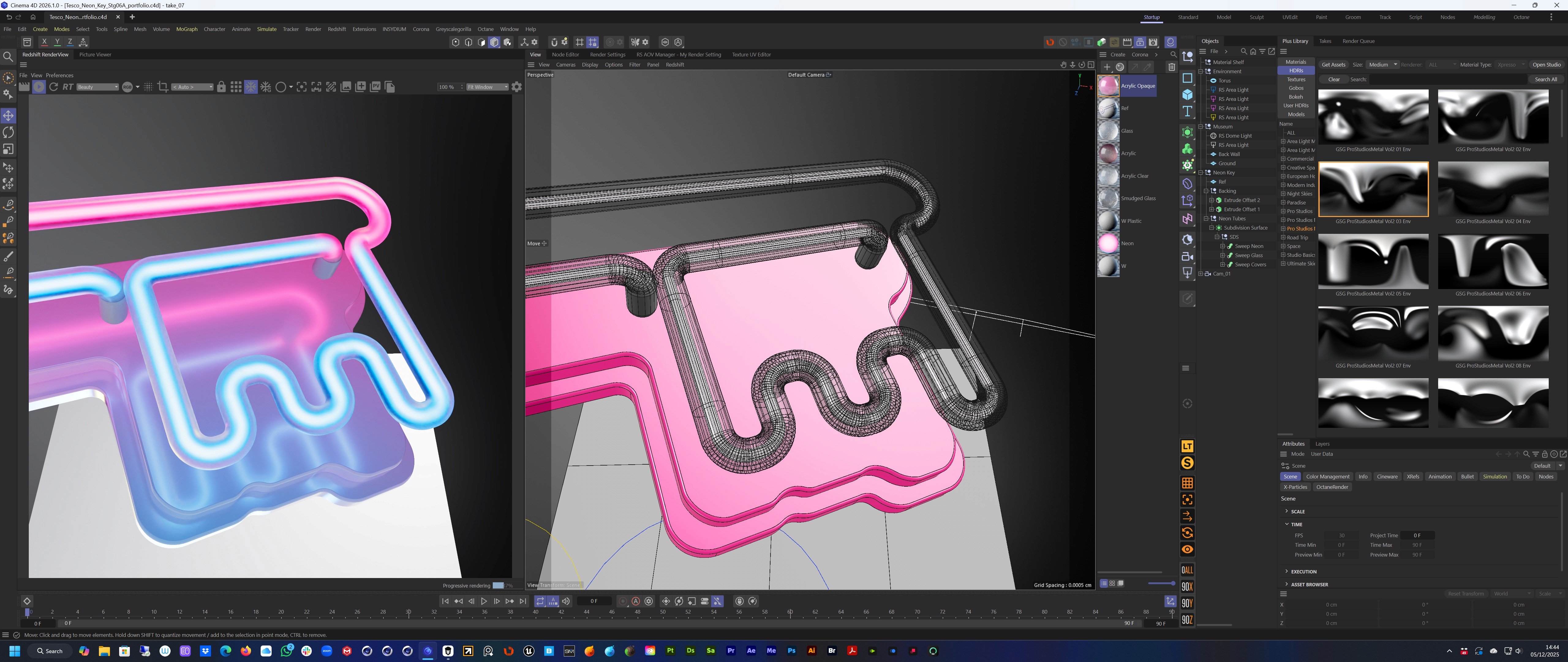The width and height of the screenshot is (1568, 662).
Task: Click the Search All button
Action: coord(1545,79)
